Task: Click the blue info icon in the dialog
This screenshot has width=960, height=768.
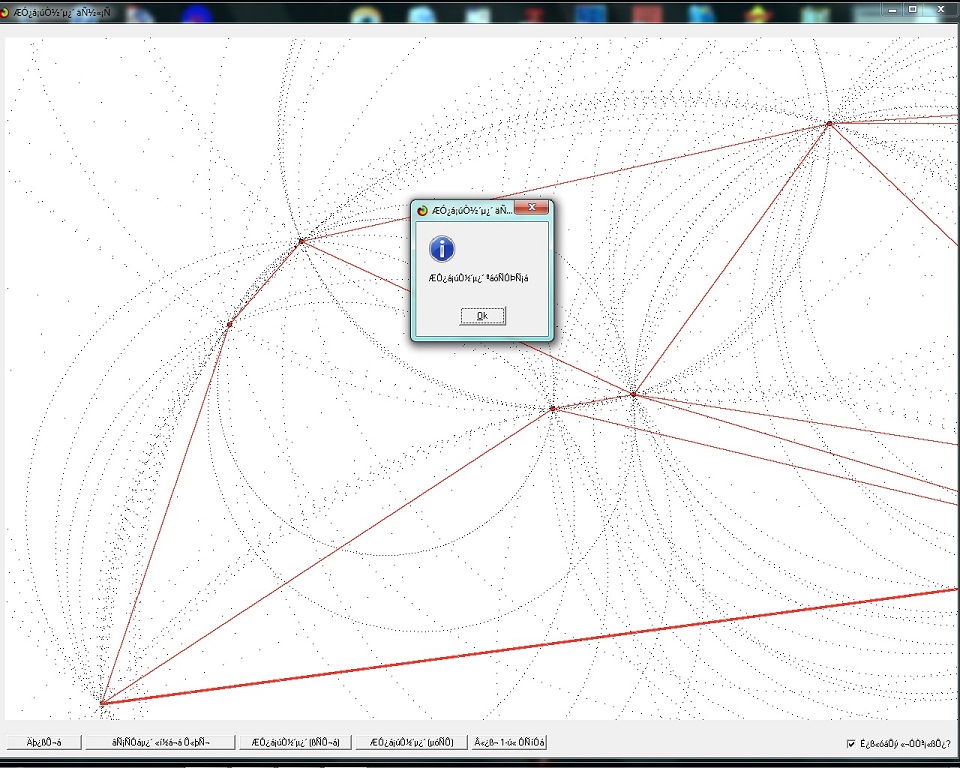Action: (441, 251)
